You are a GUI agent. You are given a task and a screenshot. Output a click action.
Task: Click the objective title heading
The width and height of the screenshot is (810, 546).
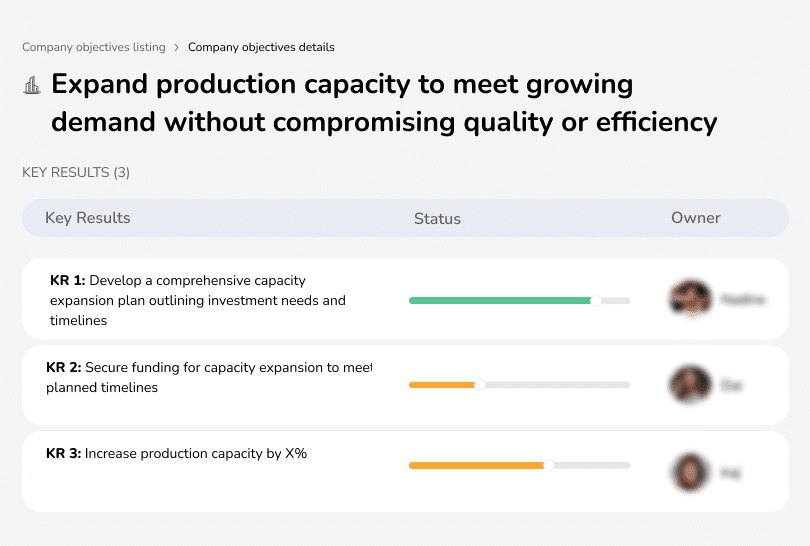pos(384,103)
